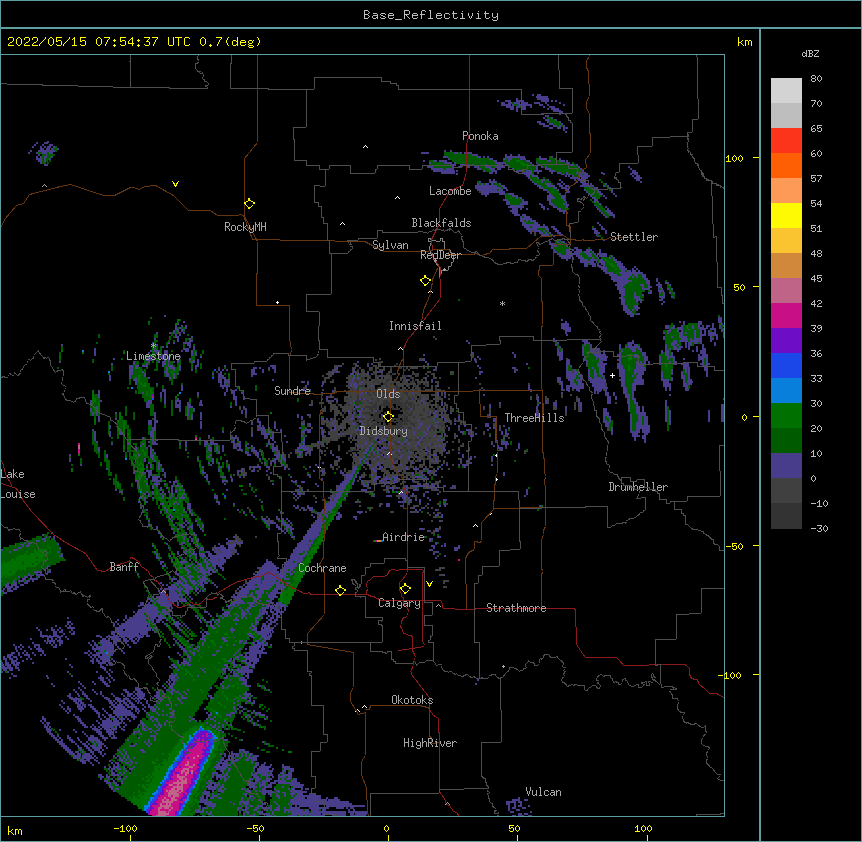Click the Lake Louise label
This screenshot has height=842, width=862.
(18, 484)
